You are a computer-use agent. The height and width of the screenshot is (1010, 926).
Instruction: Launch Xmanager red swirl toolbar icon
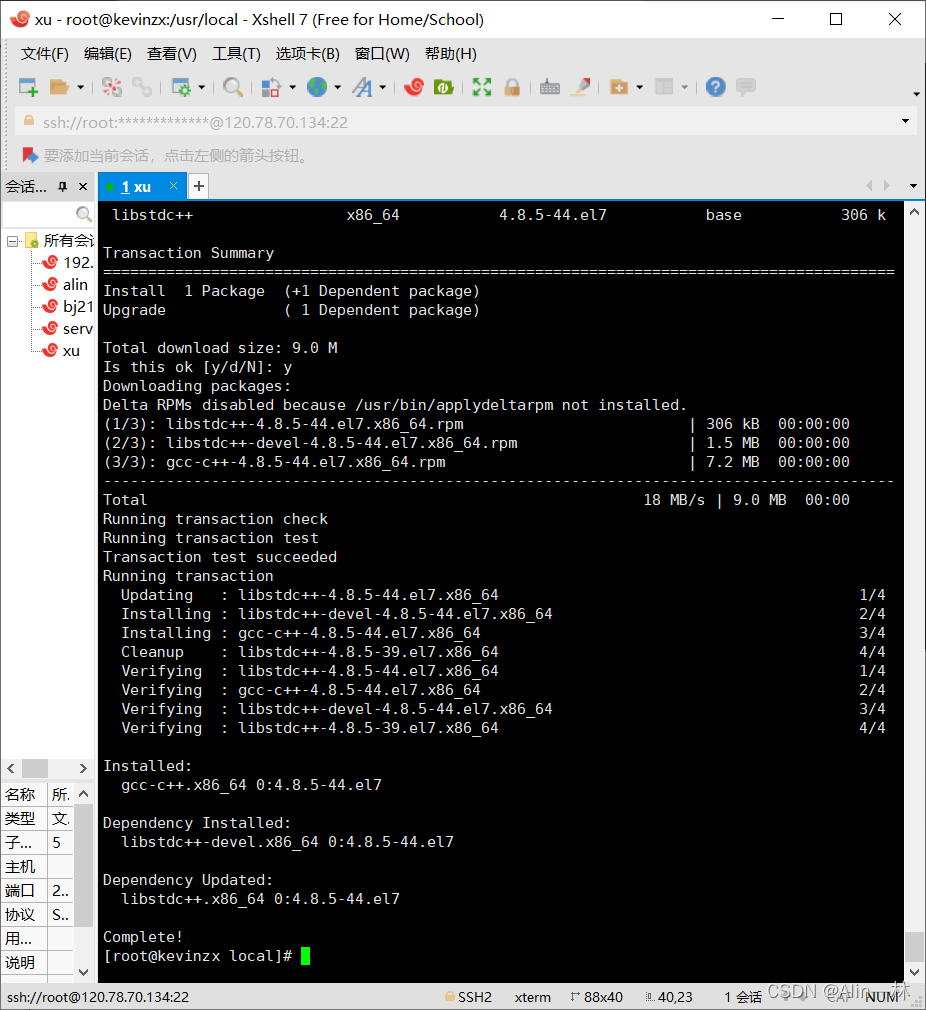tap(413, 87)
